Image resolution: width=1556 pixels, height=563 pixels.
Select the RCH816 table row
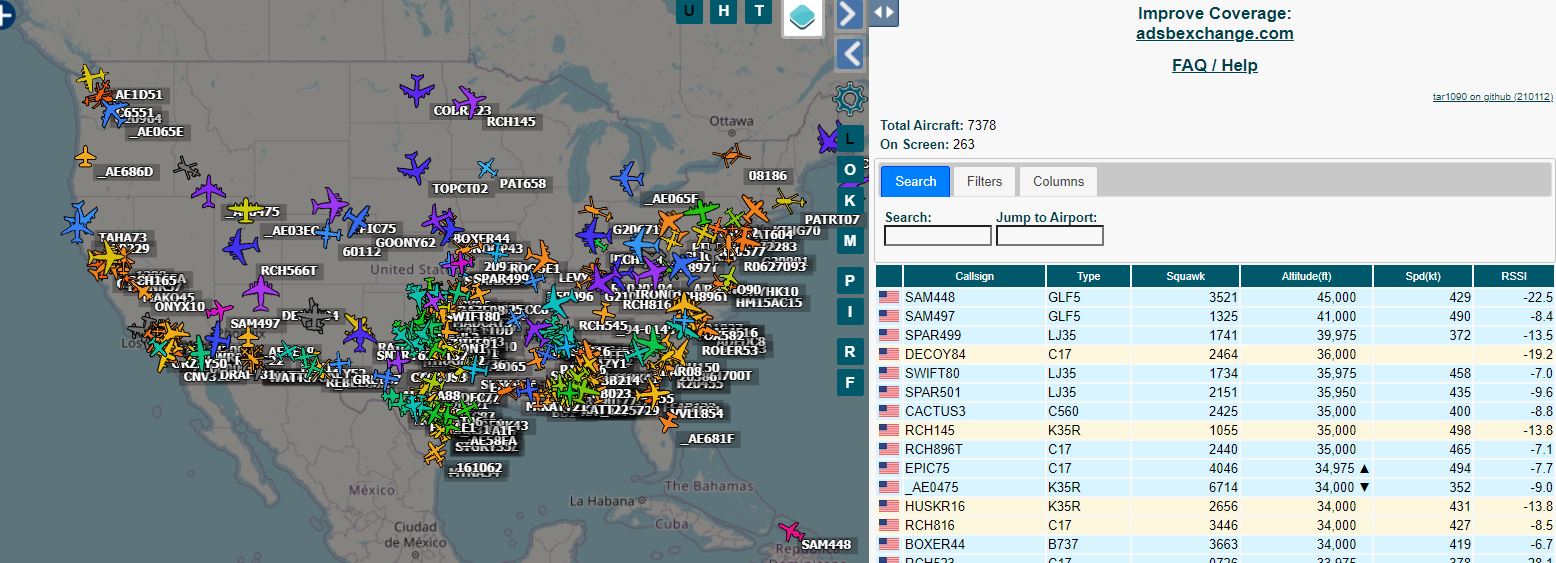pyautogui.click(x=1215, y=525)
